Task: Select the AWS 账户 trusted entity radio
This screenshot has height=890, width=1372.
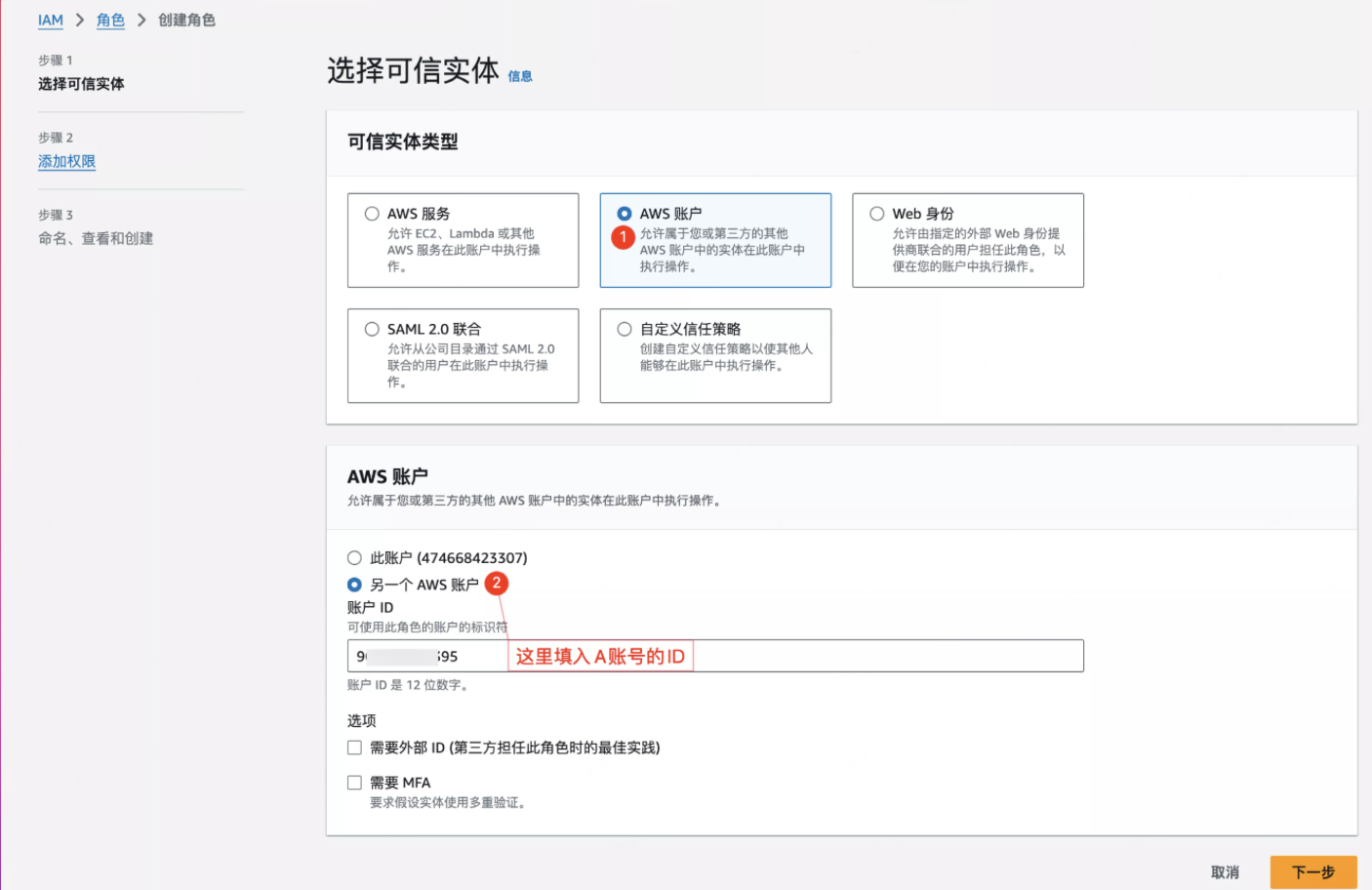Action: pyautogui.click(x=625, y=214)
